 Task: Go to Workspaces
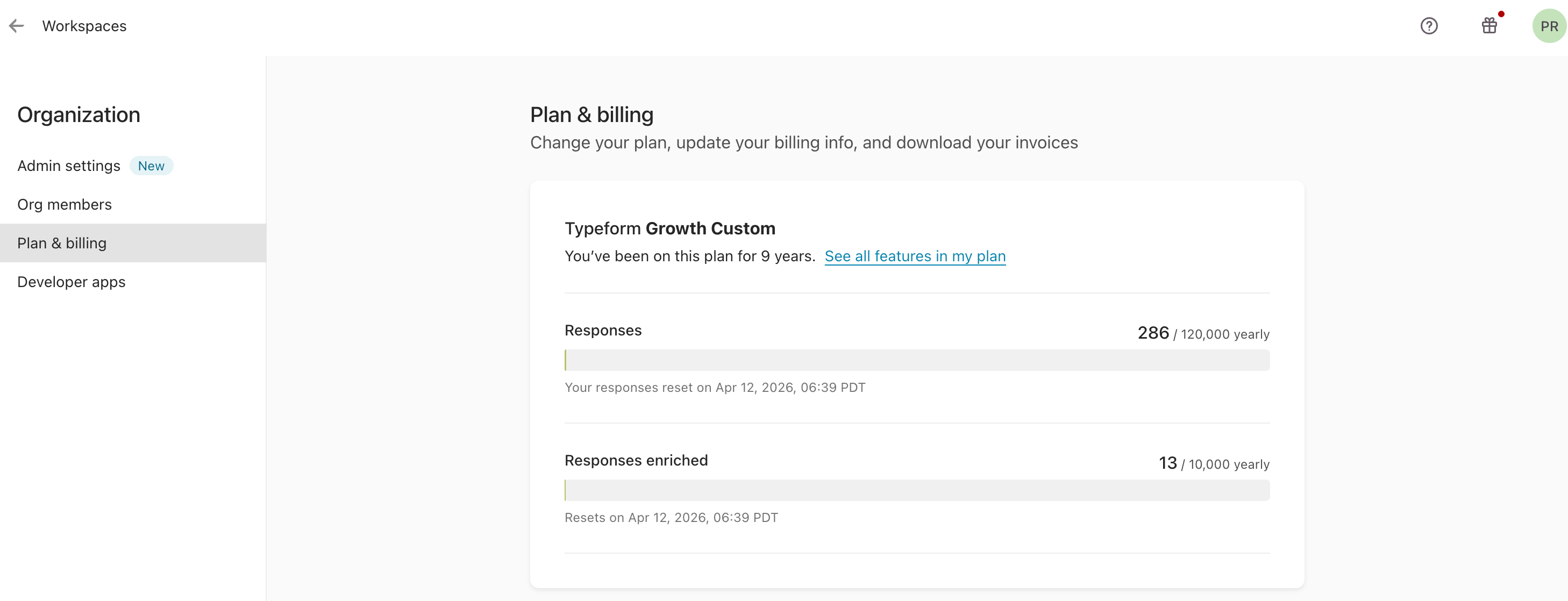[x=84, y=26]
